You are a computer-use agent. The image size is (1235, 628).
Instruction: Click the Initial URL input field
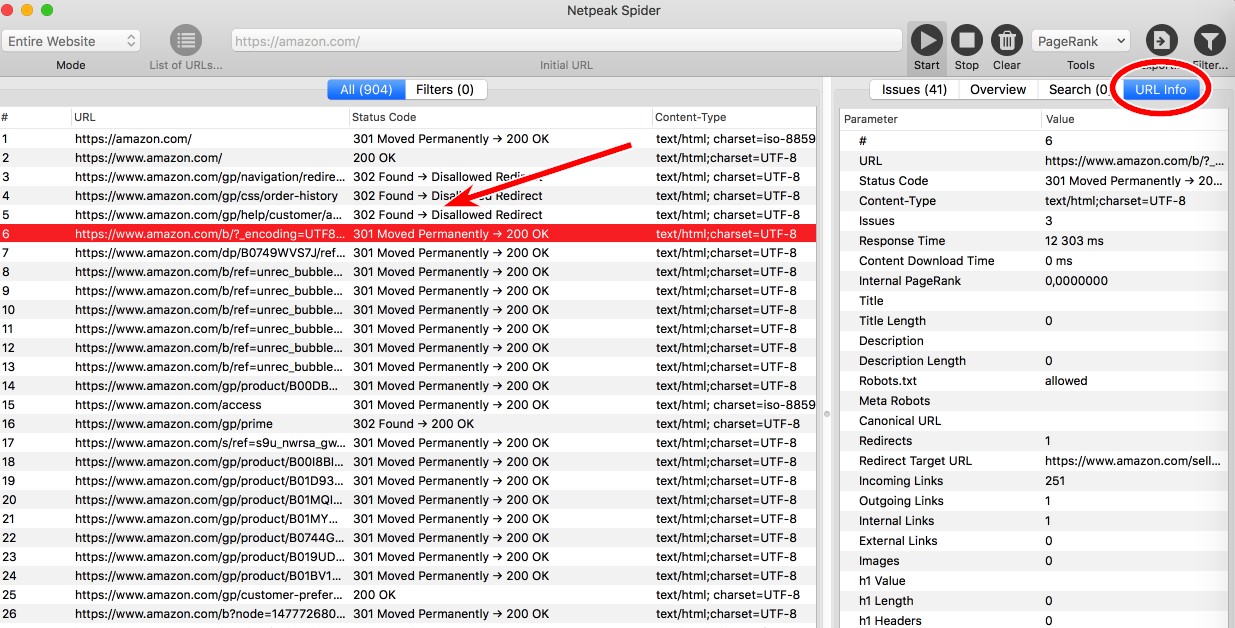tap(567, 41)
